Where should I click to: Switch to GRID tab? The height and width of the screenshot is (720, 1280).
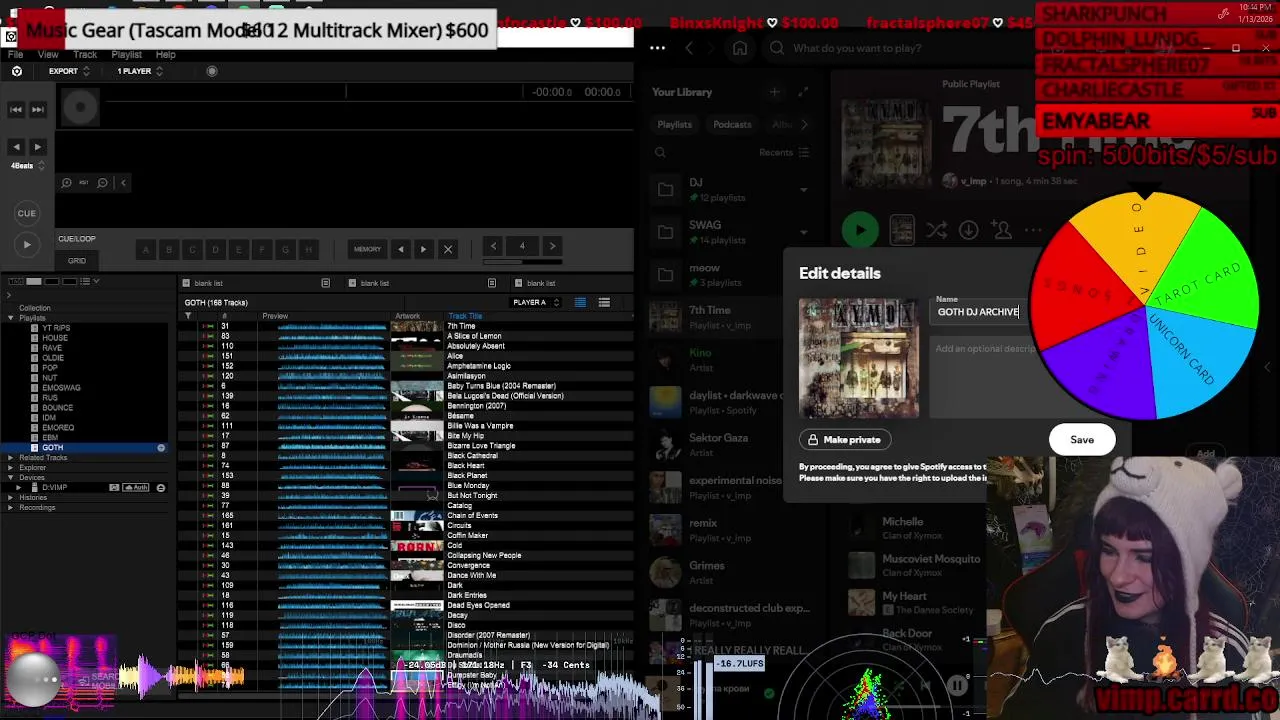click(x=77, y=260)
